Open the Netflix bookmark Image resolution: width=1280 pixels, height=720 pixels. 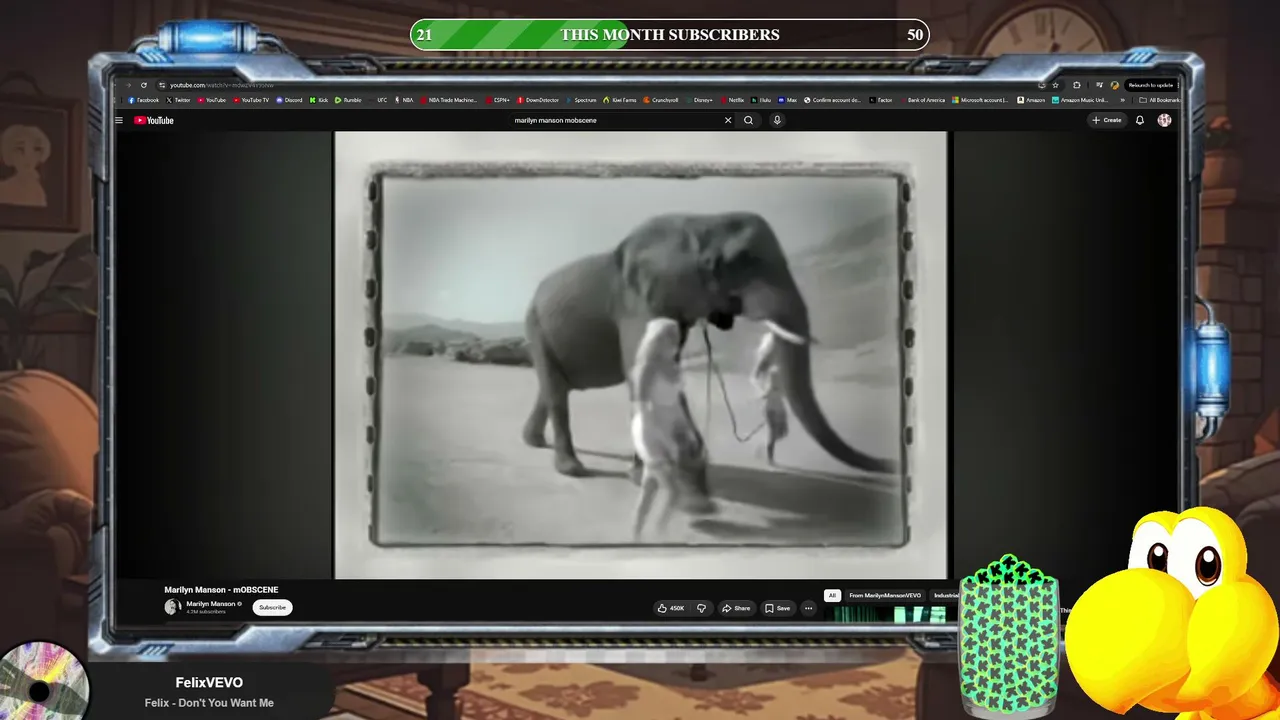point(732,100)
